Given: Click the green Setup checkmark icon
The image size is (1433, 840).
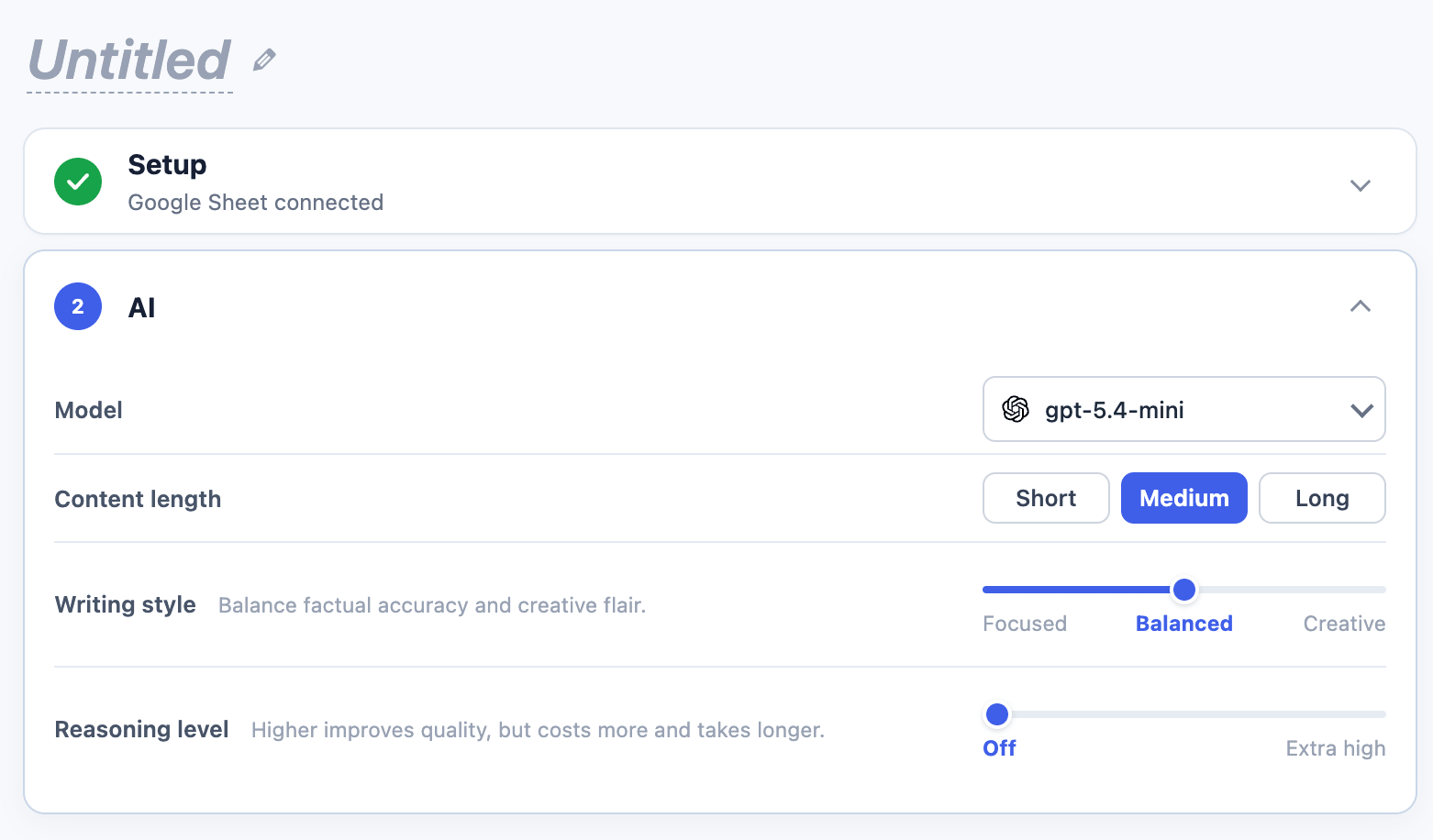Looking at the screenshot, I should click(x=78, y=182).
